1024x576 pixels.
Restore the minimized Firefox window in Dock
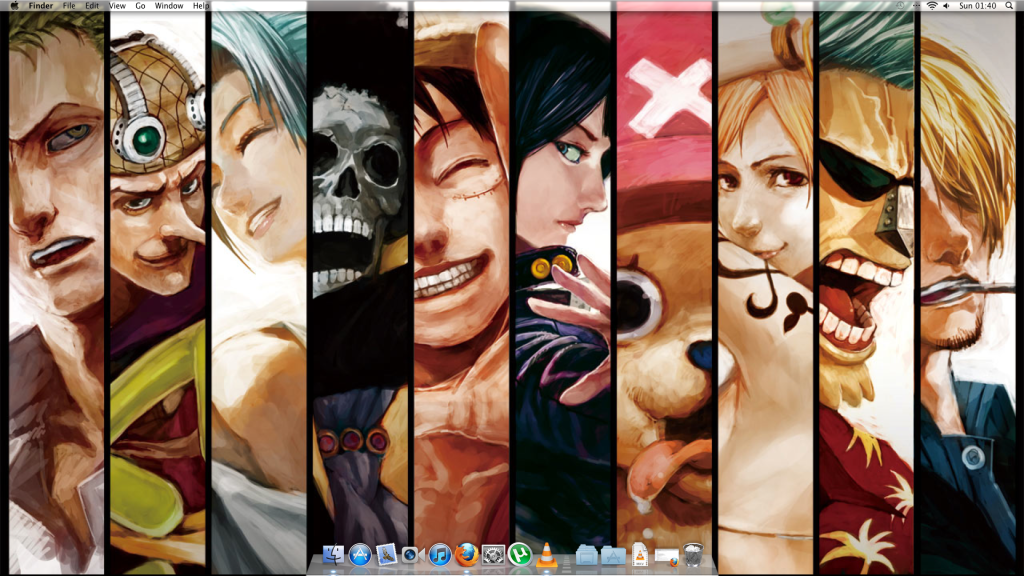(x=667, y=556)
